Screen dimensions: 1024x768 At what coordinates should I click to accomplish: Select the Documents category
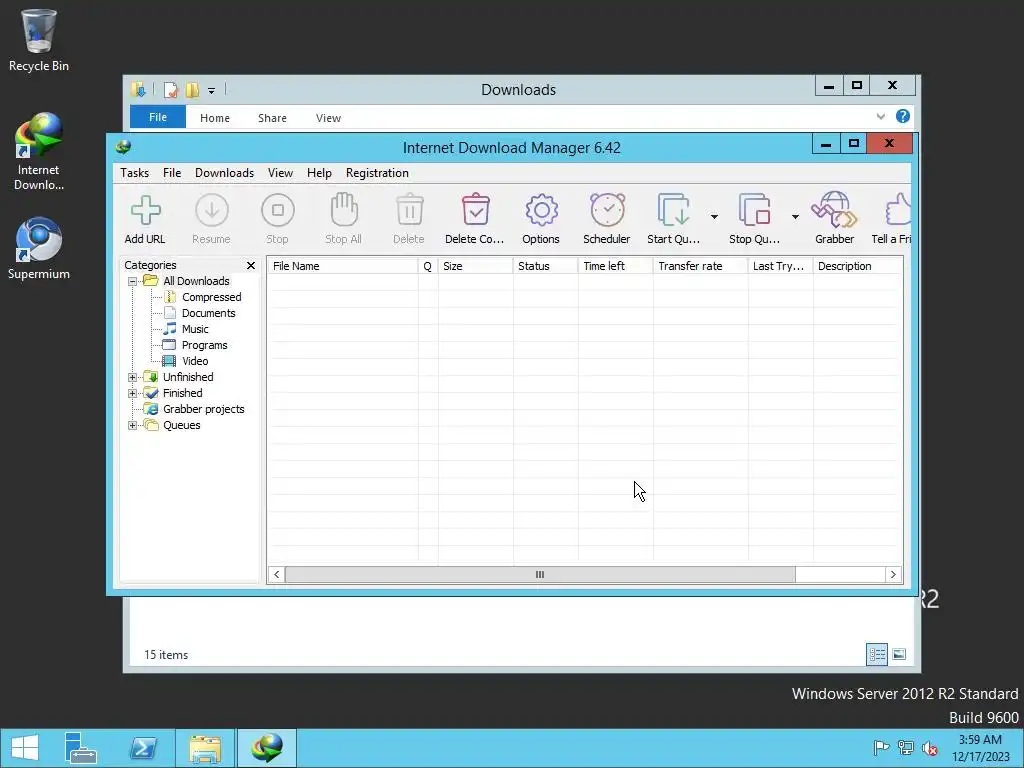(208, 313)
